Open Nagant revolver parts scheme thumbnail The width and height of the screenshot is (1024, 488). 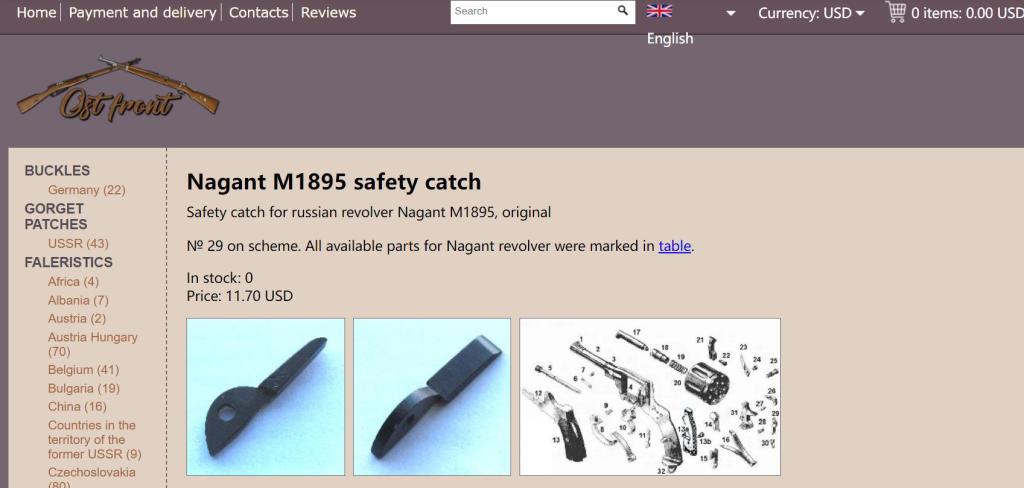650,397
